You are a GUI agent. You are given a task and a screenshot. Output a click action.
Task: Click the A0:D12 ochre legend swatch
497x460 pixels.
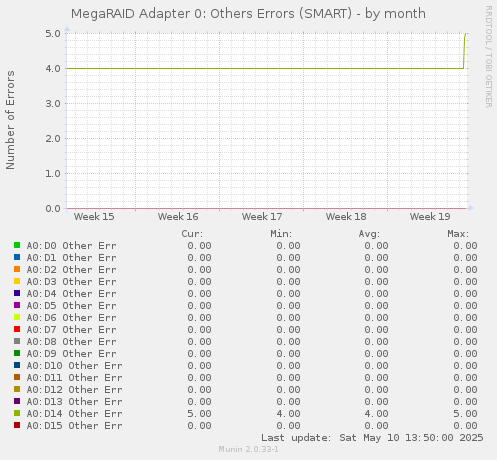point(17,389)
